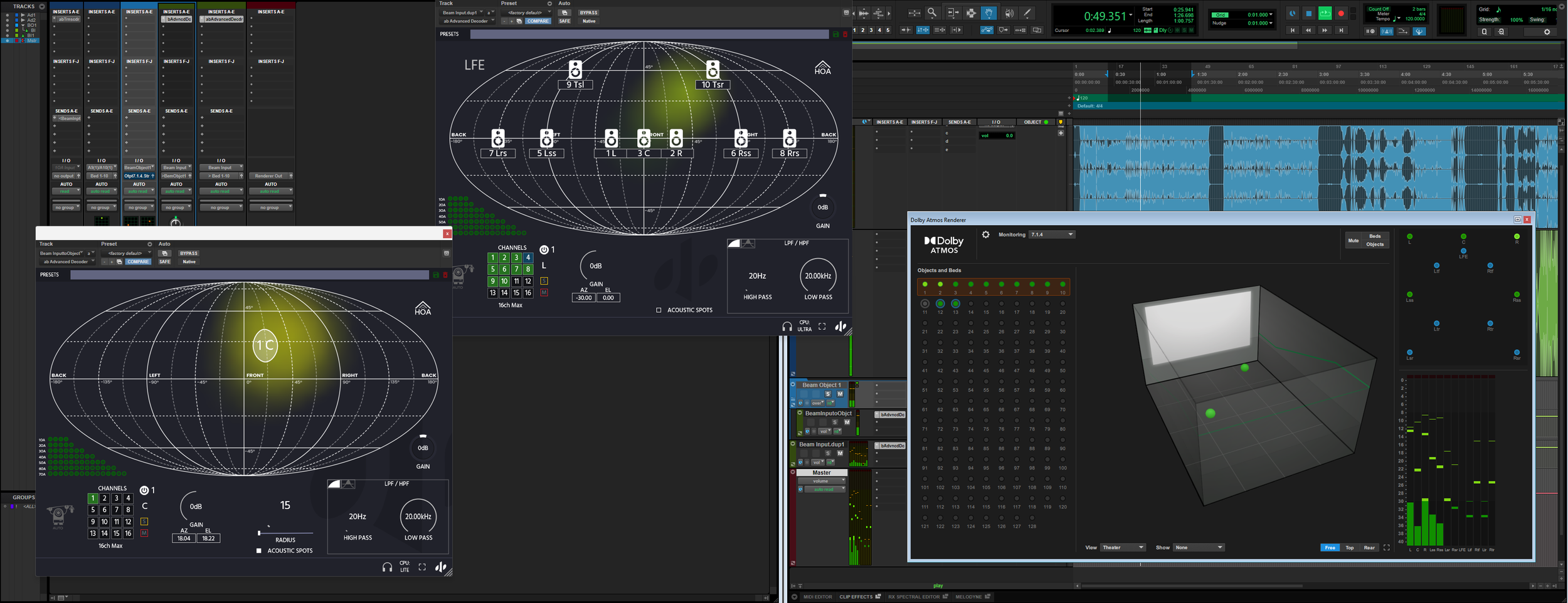
Task: Toggle channel solo S in lower plugin
Action: (x=144, y=522)
